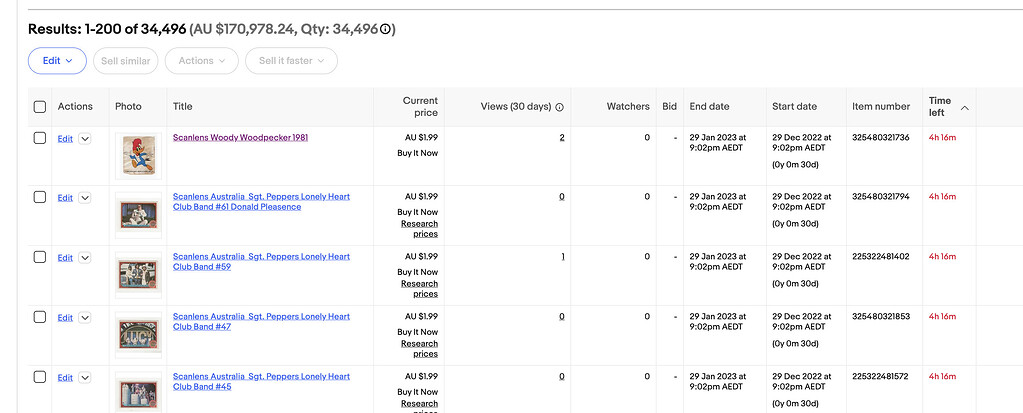
Task: Click Edit link for Sgt. Peppers #59
Action: (x=65, y=258)
